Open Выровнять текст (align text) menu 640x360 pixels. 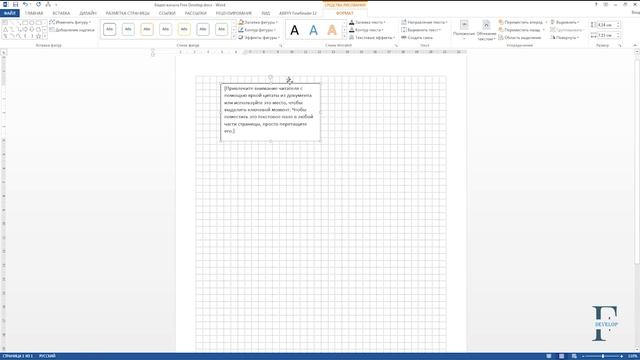[421, 30]
